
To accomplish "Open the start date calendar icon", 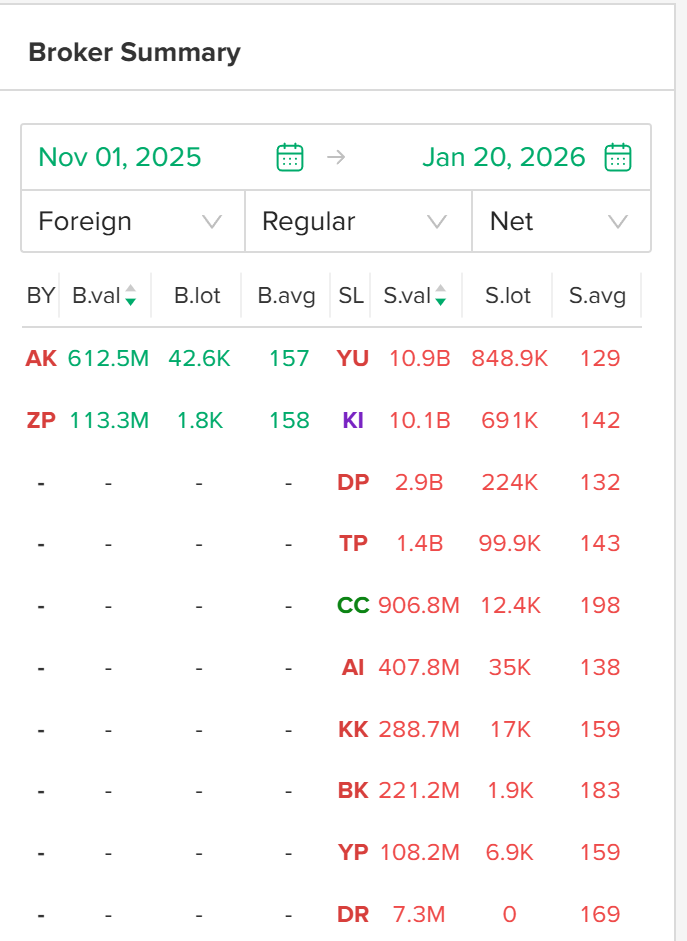I will click(290, 157).
